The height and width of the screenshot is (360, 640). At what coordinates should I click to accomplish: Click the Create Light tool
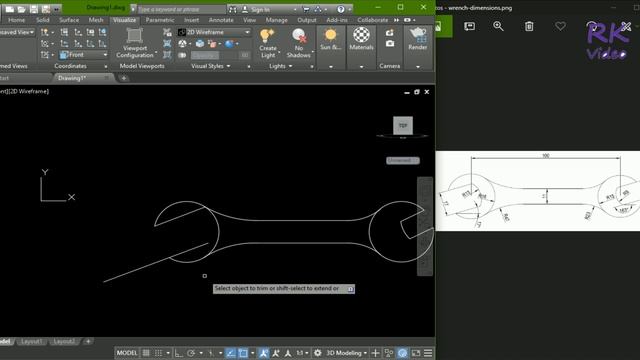coord(268,43)
